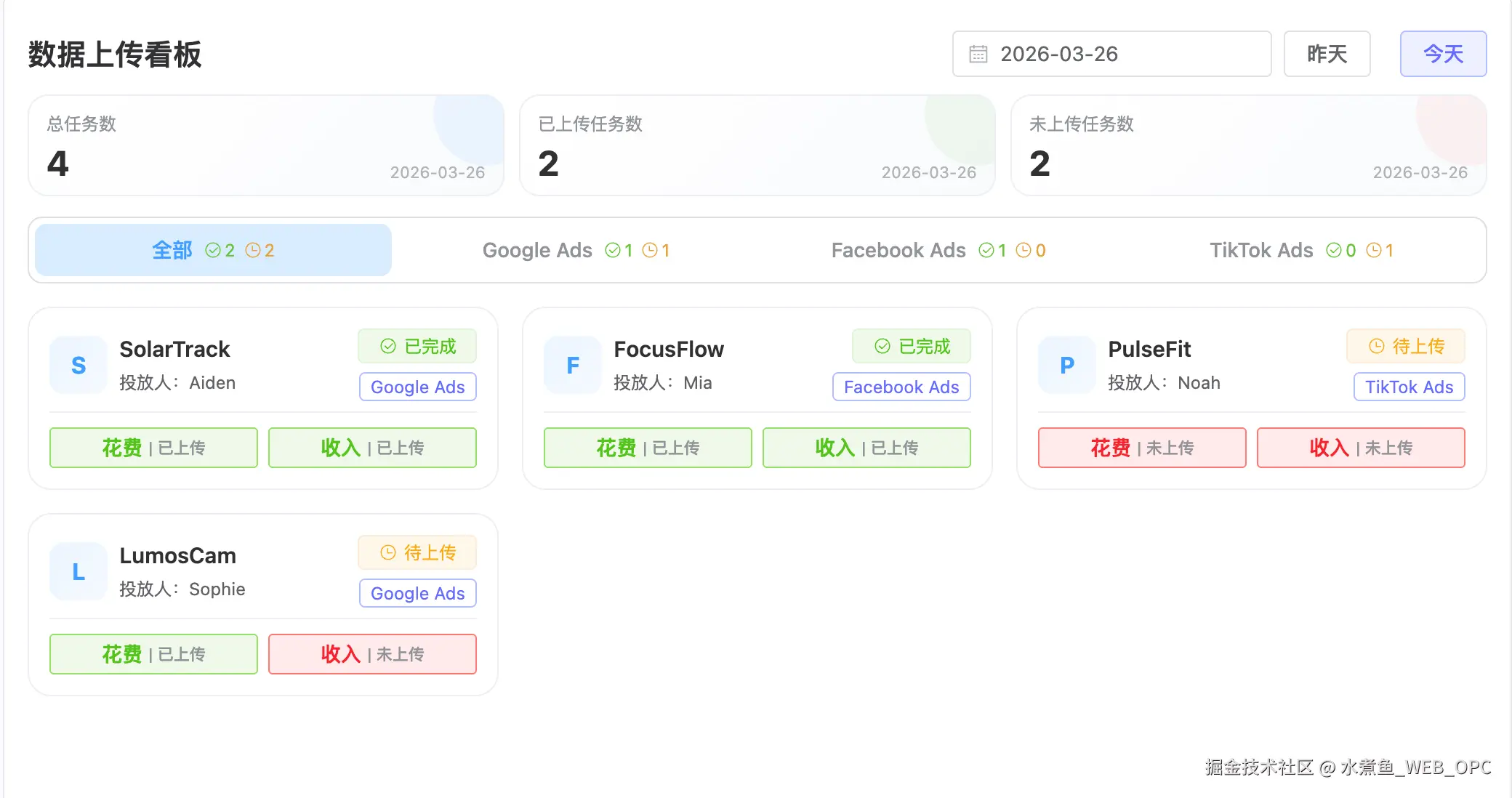Switch to the TikTok Ads tab
The width and height of the screenshot is (1512, 798).
pyautogui.click(x=1301, y=251)
